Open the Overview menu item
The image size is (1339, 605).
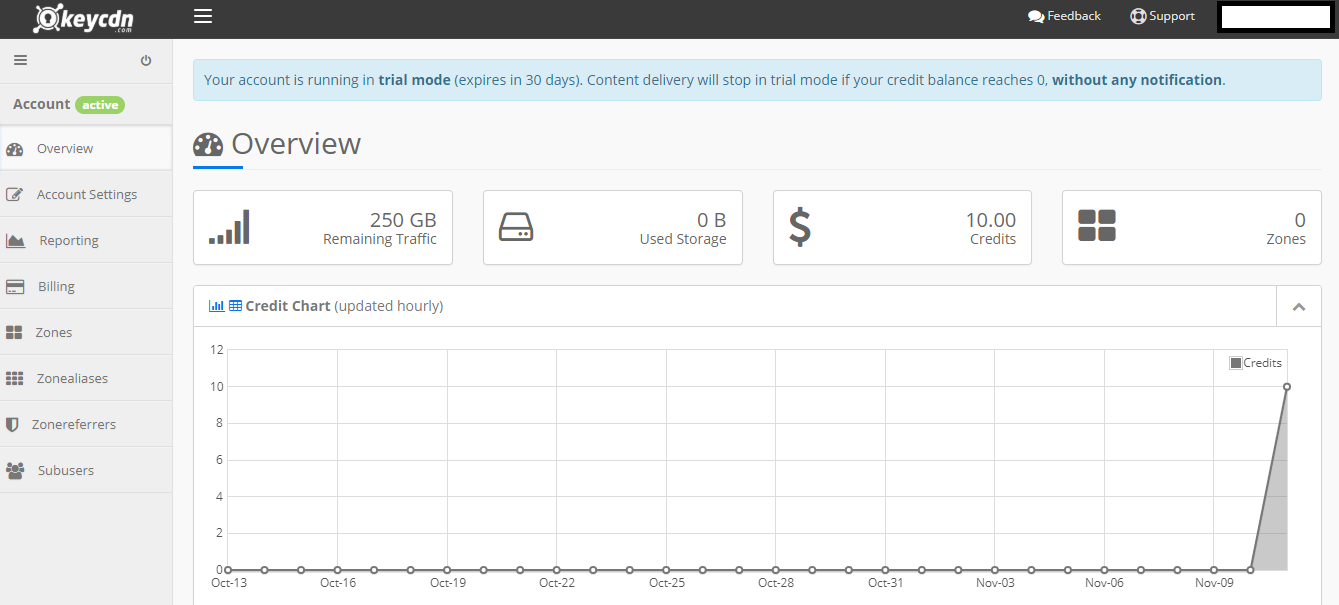tap(86, 148)
